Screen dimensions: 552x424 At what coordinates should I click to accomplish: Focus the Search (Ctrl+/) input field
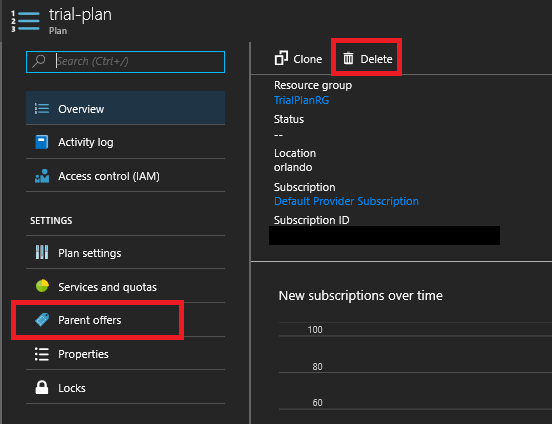[x=125, y=62]
